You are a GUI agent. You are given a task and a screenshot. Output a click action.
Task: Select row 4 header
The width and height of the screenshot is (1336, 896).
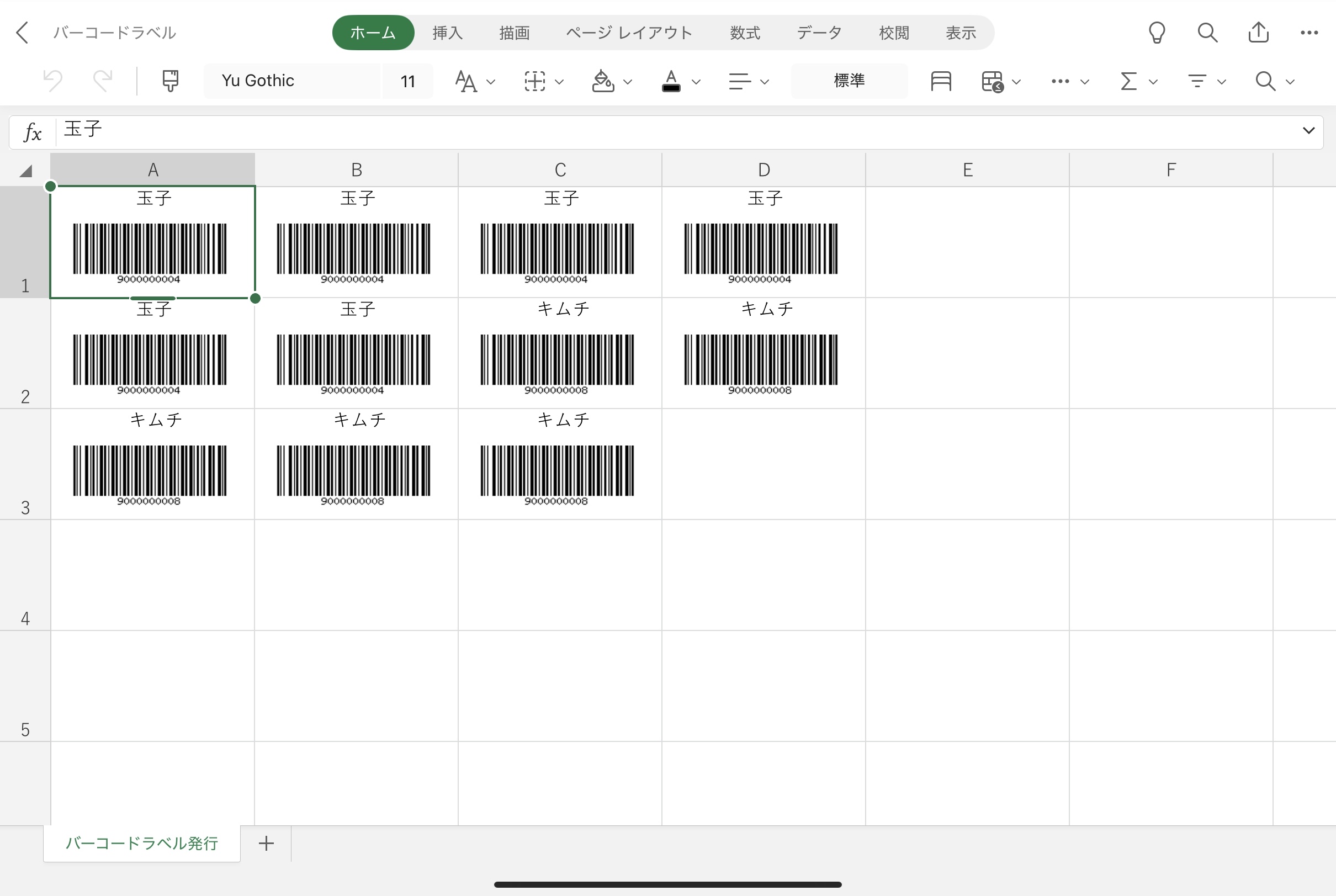[x=25, y=575]
